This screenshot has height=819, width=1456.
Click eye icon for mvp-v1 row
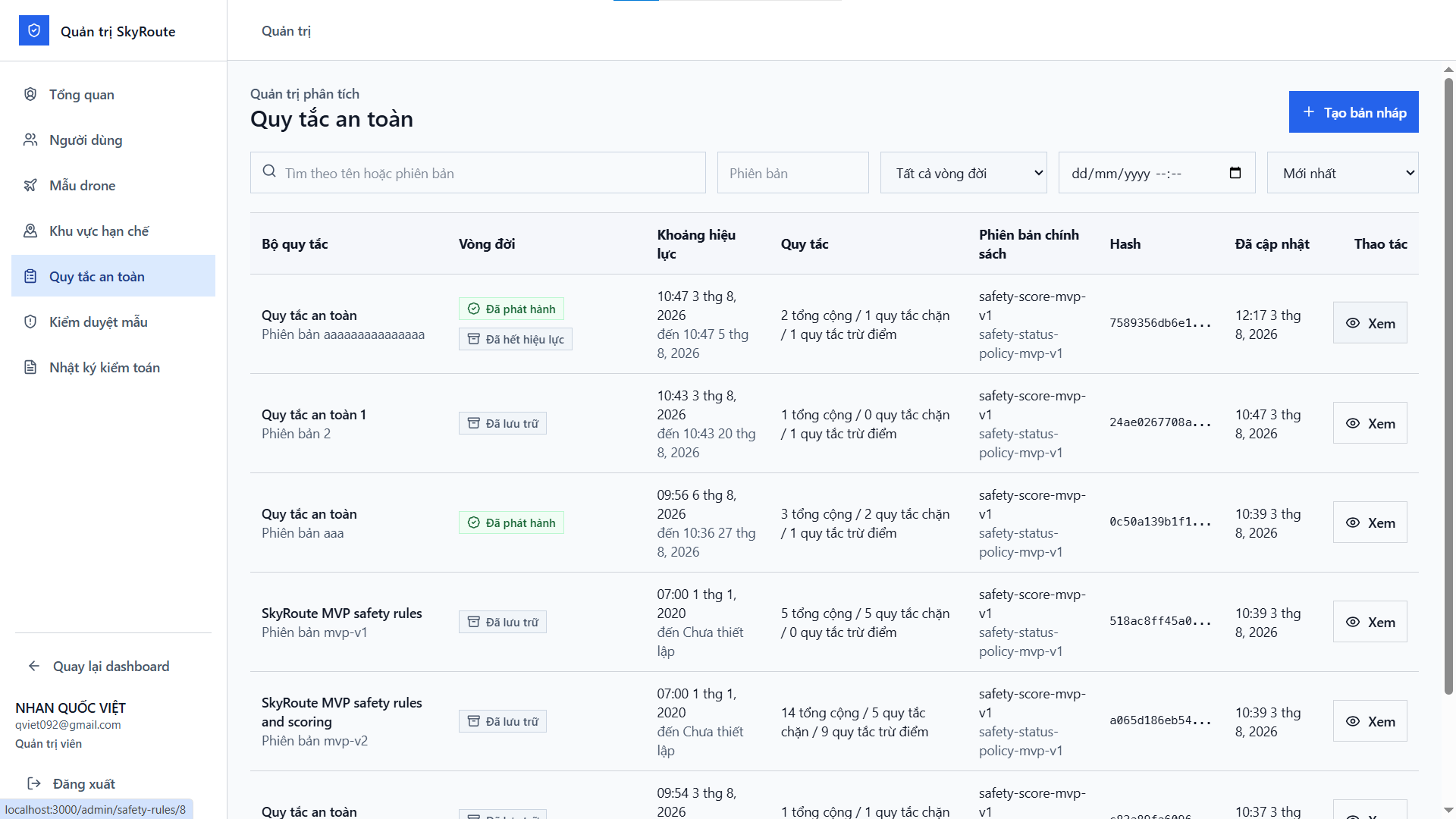click(1353, 622)
